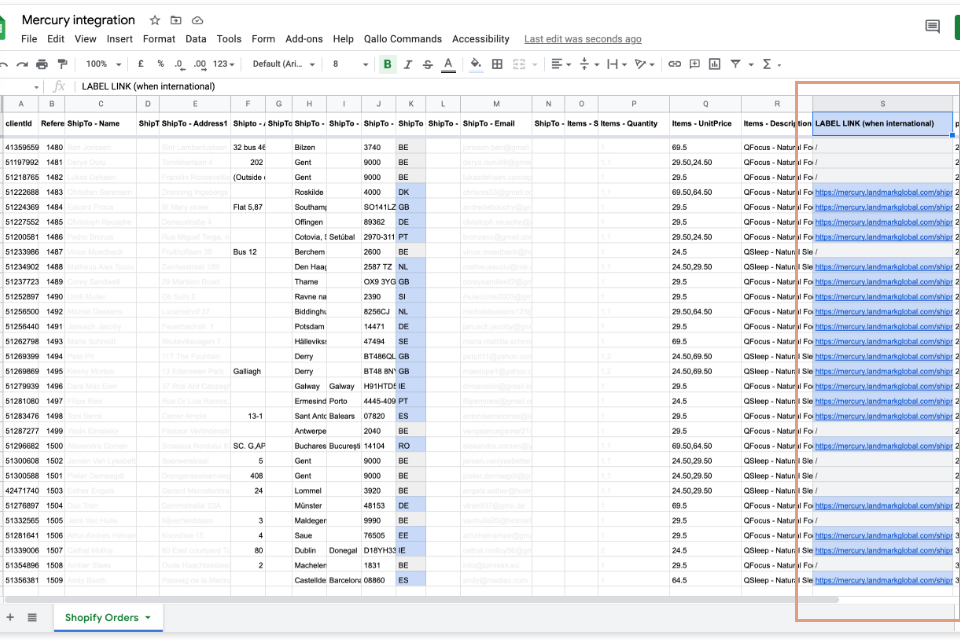Merge the selected cells
The image size is (960, 640).
click(x=519, y=64)
